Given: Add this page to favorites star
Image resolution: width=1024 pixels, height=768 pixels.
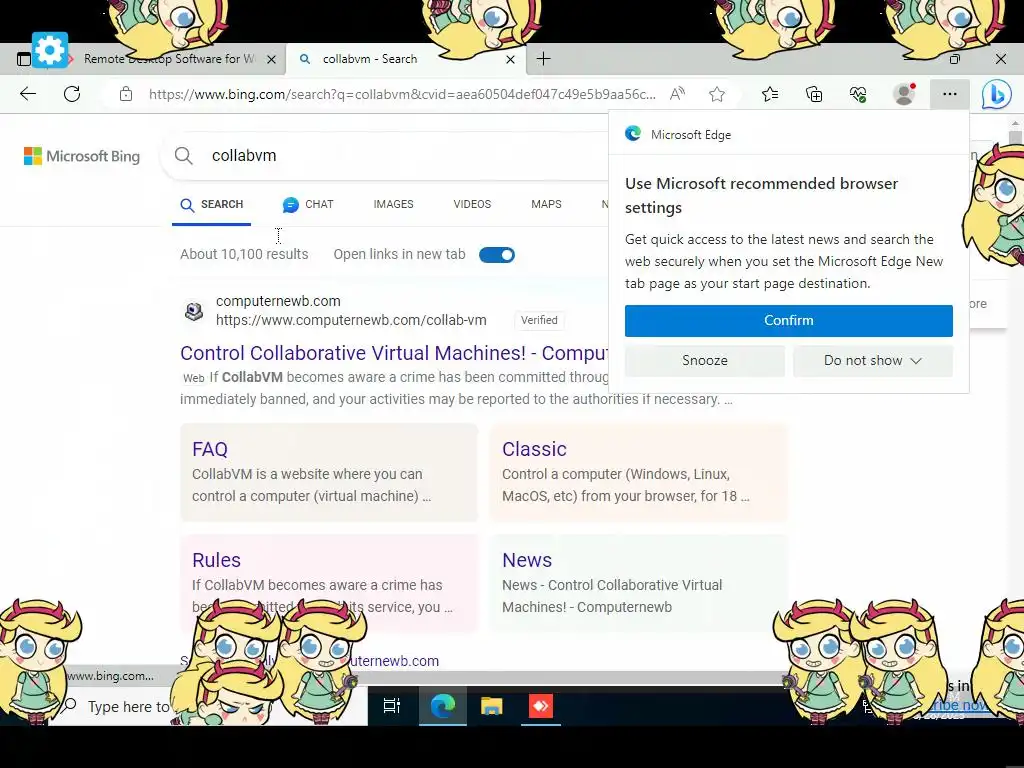Looking at the screenshot, I should (x=717, y=95).
